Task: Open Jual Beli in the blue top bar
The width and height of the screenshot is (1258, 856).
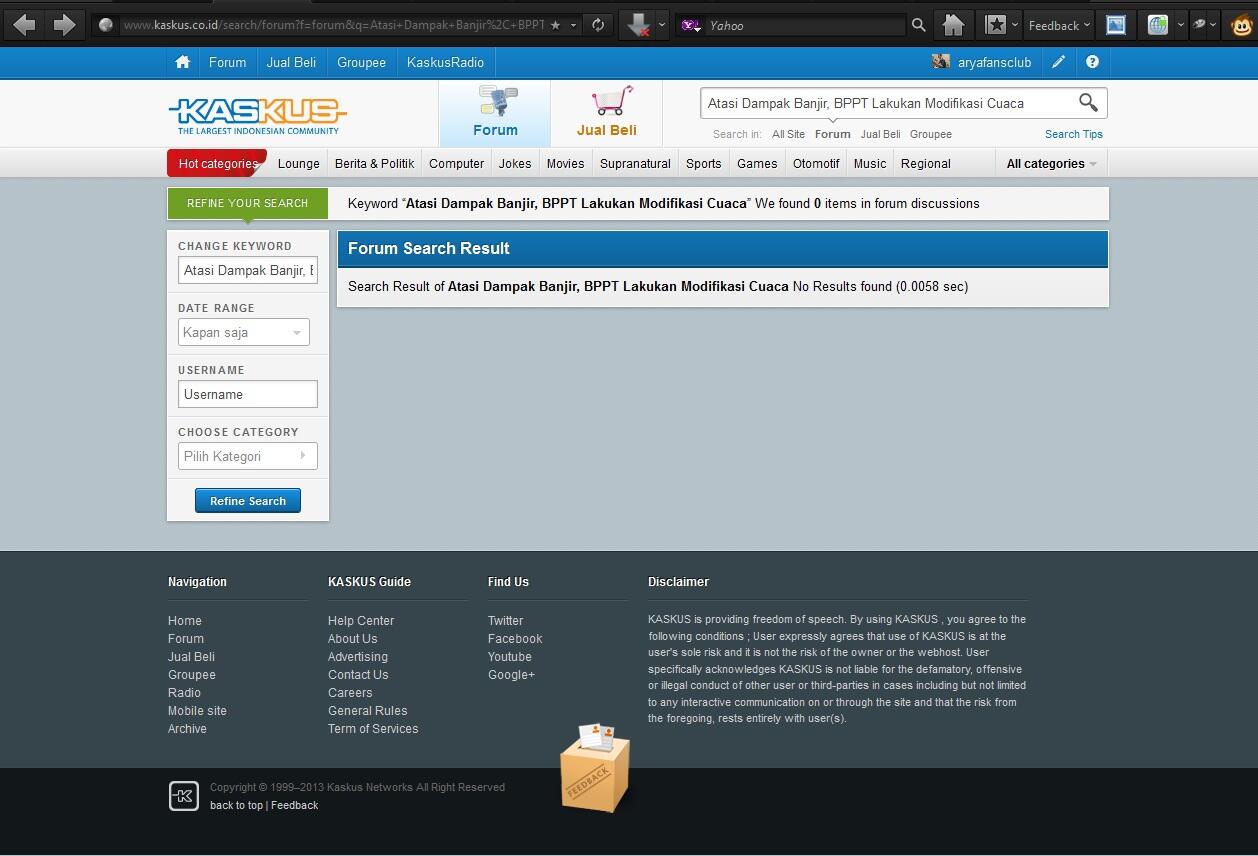Action: (291, 62)
